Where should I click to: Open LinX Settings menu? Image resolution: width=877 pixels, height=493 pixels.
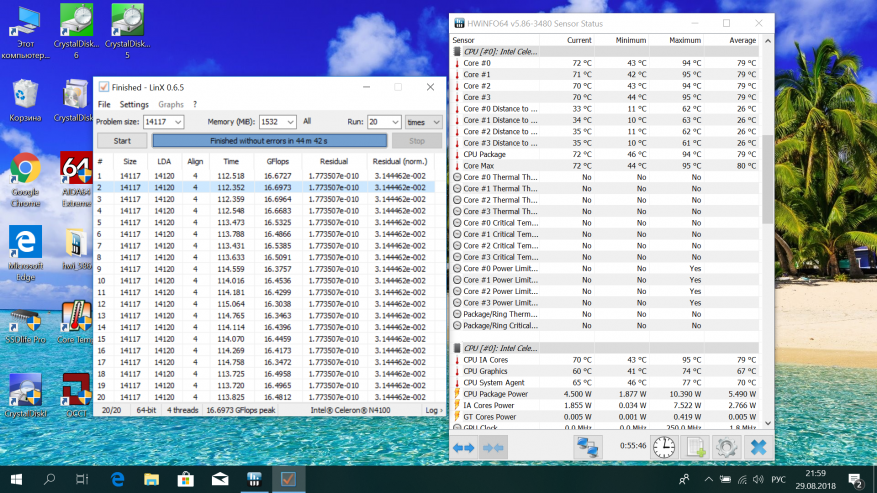[134, 104]
